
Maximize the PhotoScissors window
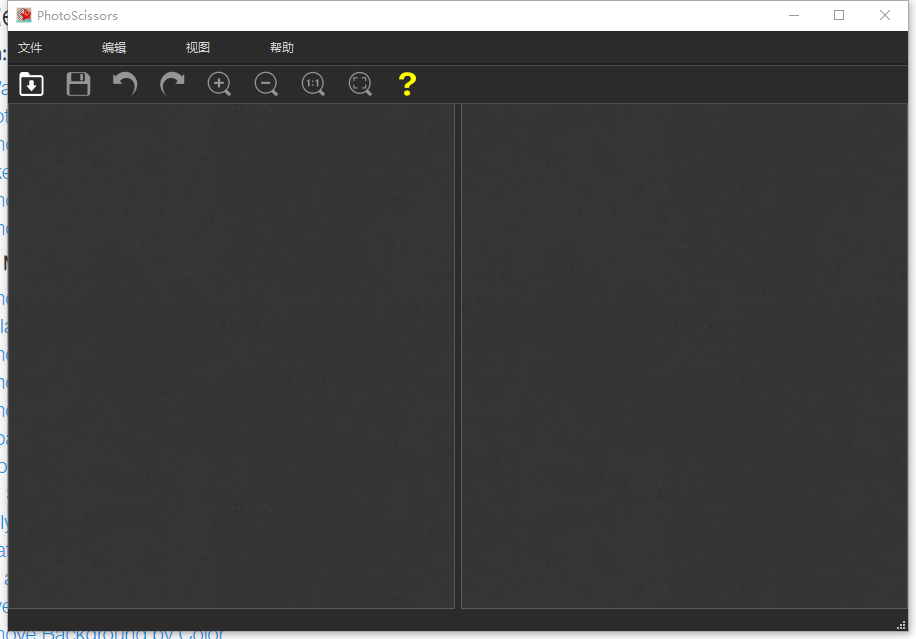[x=839, y=15]
